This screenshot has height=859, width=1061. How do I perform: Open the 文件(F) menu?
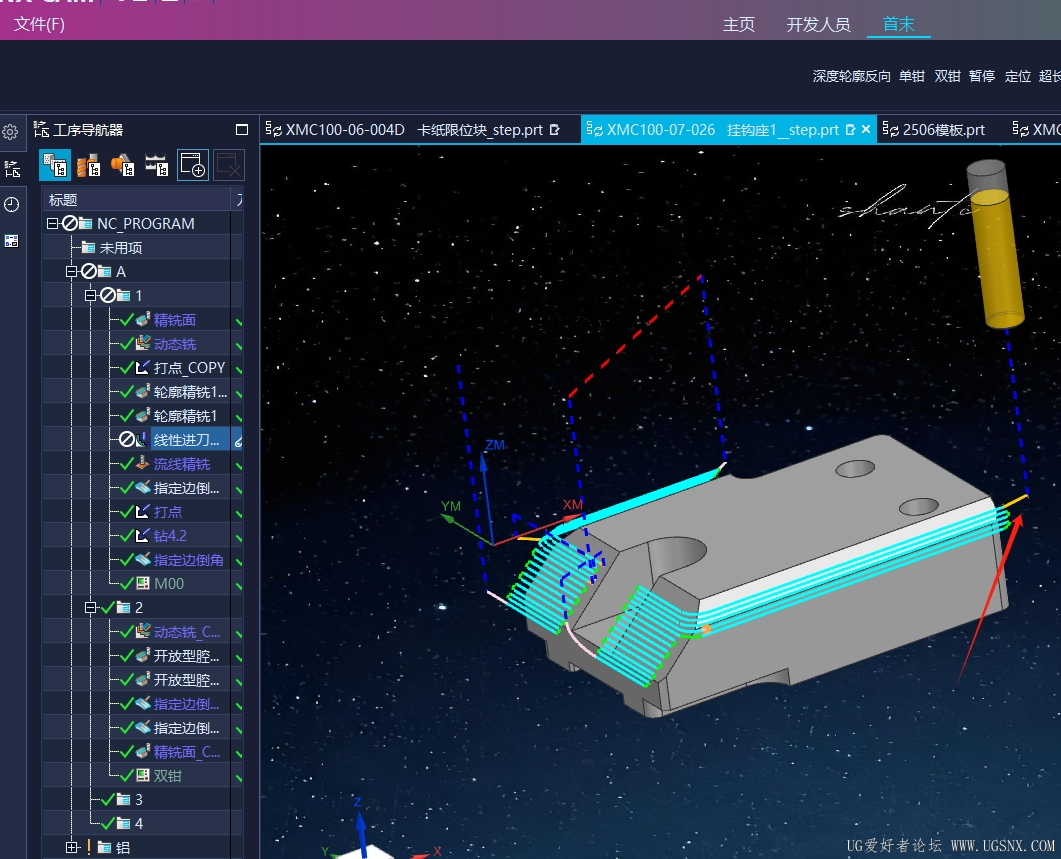point(39,24)
